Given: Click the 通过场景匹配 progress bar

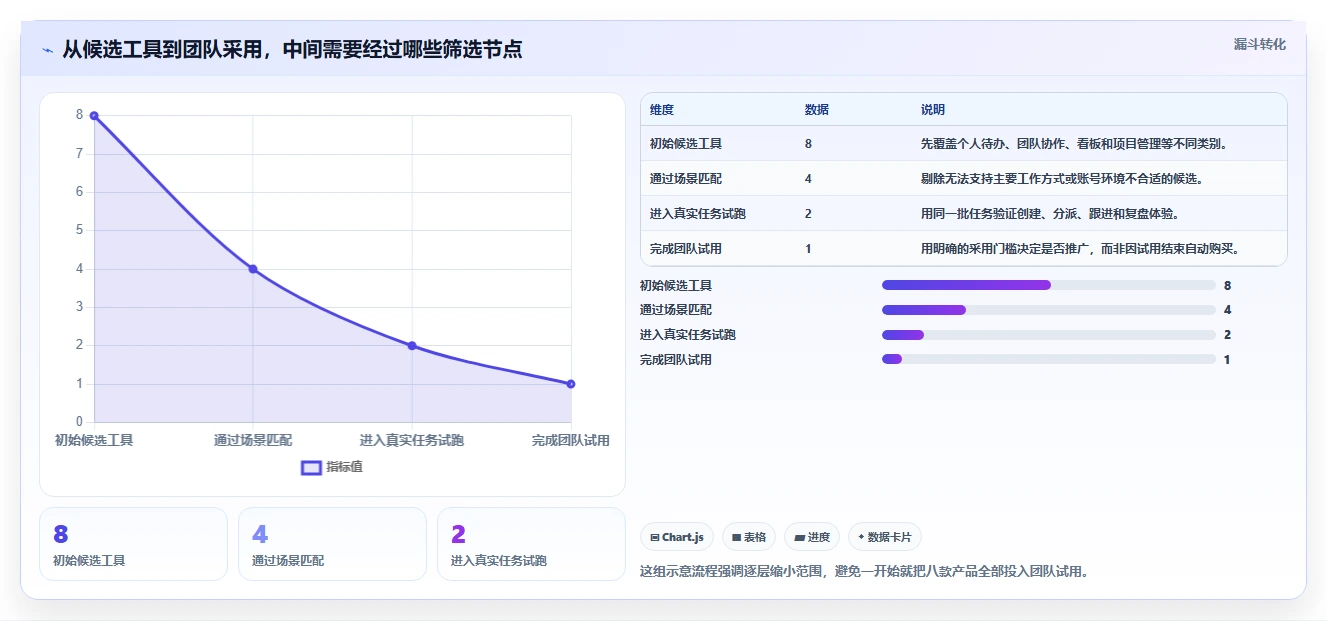Looking at the screenshot, I should pos(1049,310).
